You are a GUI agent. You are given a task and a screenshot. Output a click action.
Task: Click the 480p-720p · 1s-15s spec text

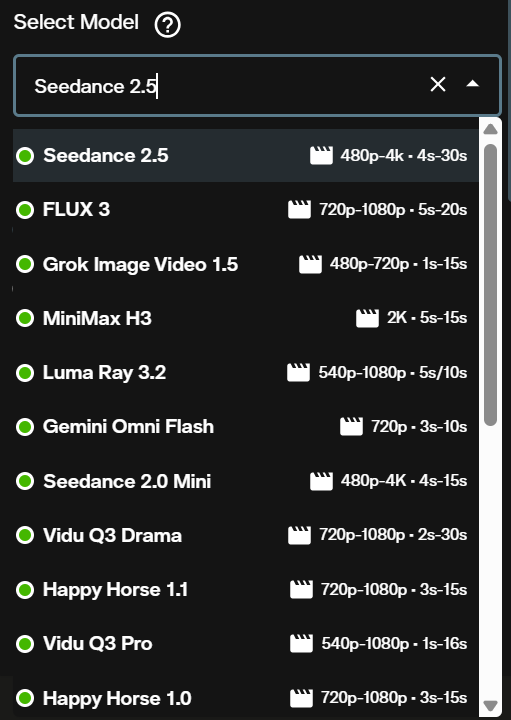pyautogui.click(x=398, y=264)
